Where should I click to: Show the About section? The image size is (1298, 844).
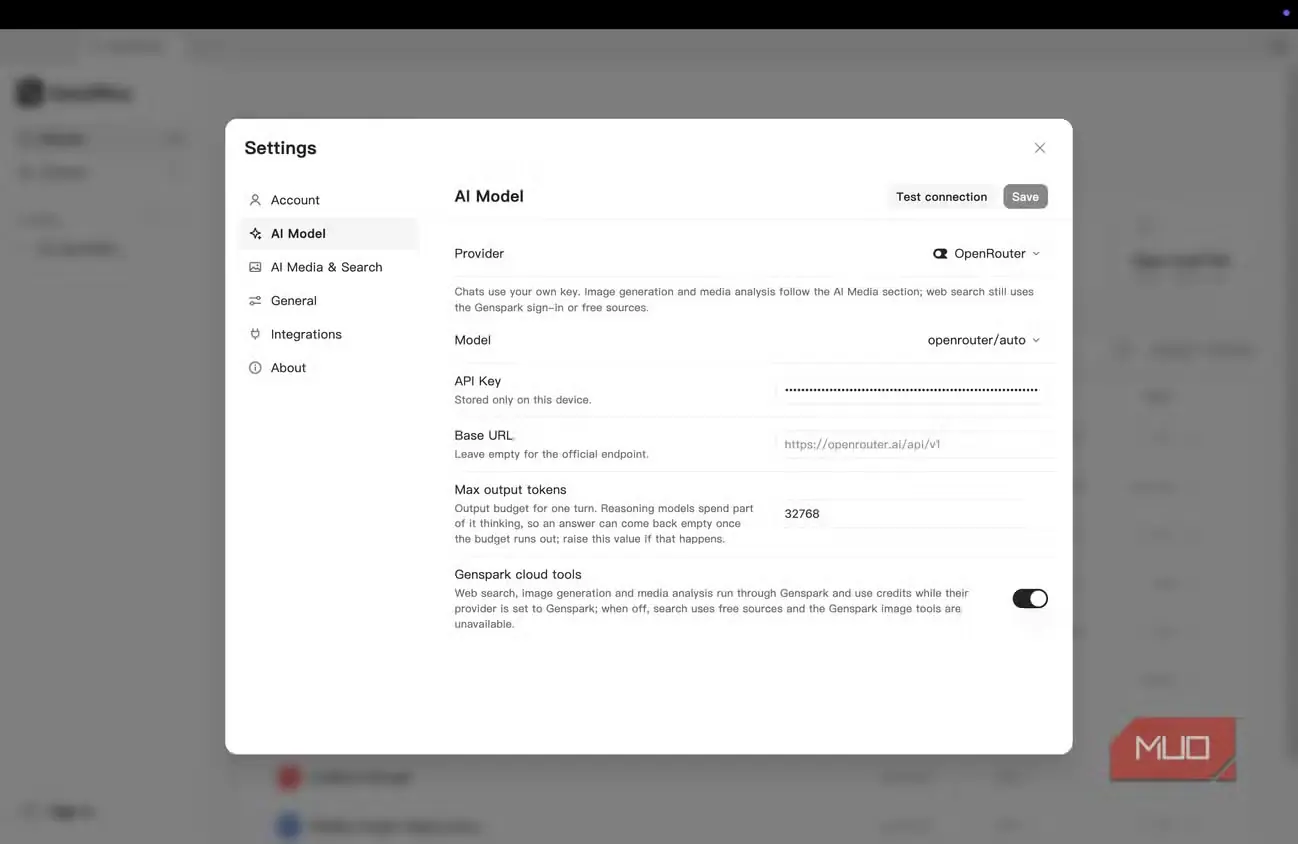[x=329, y=368]
